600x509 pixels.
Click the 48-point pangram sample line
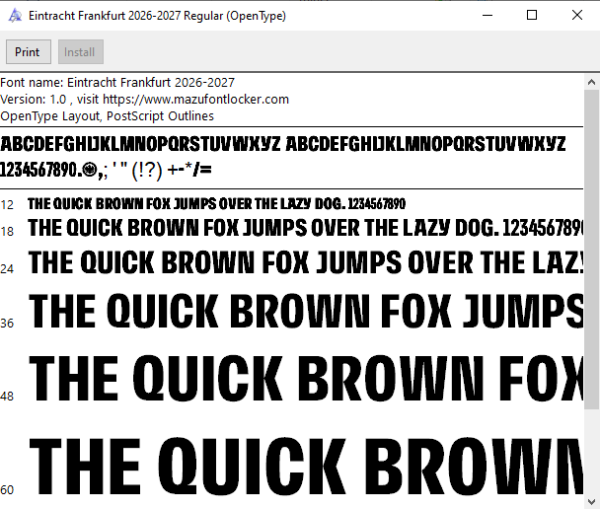tap(306, 378)
